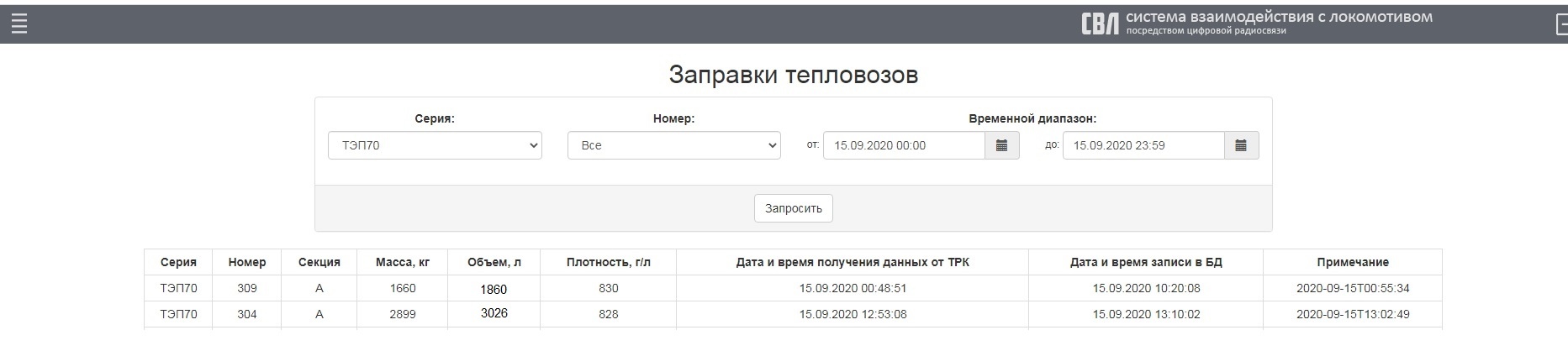Click the Масса, кг column header
Viewport: 1568px width, 351px height.
point(402,262)
